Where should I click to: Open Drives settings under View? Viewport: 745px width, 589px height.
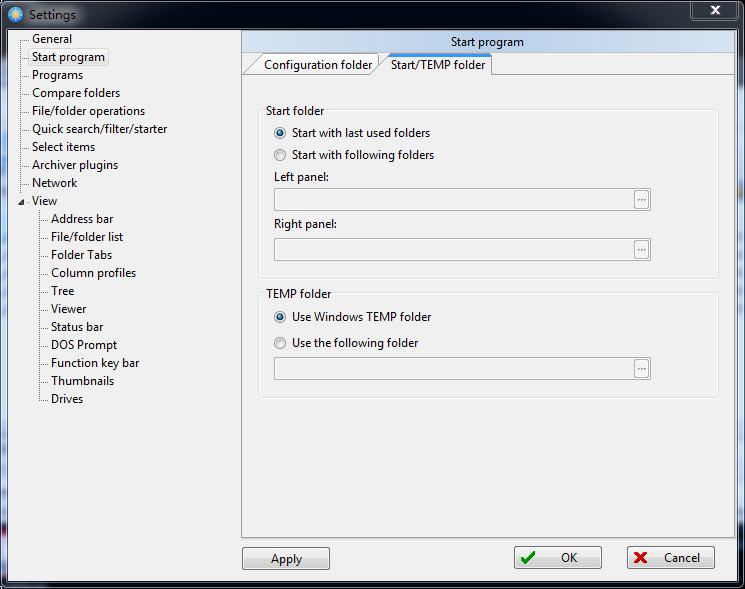(x=67, y=399)
